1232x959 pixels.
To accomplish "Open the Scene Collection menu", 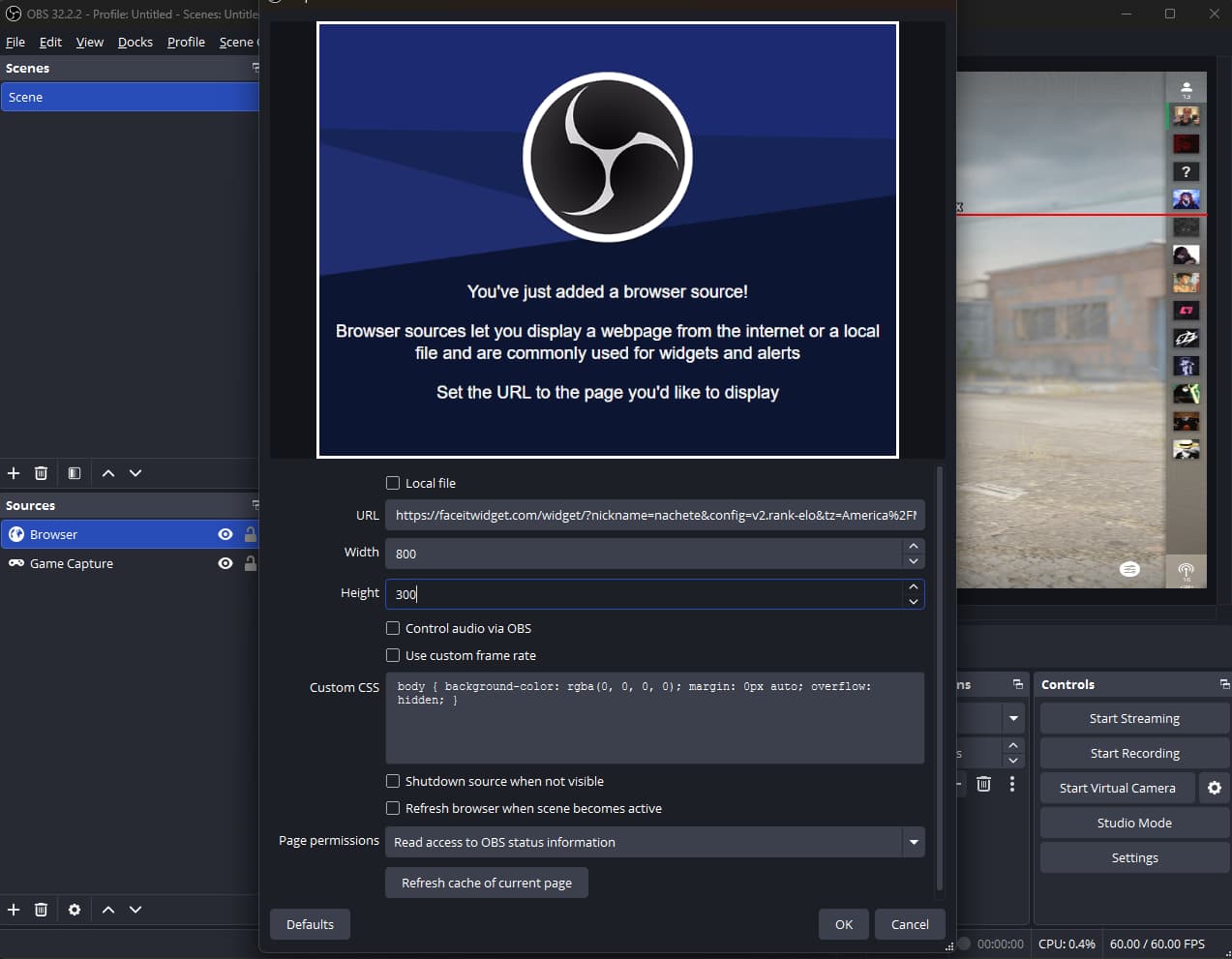I will 238,42.
